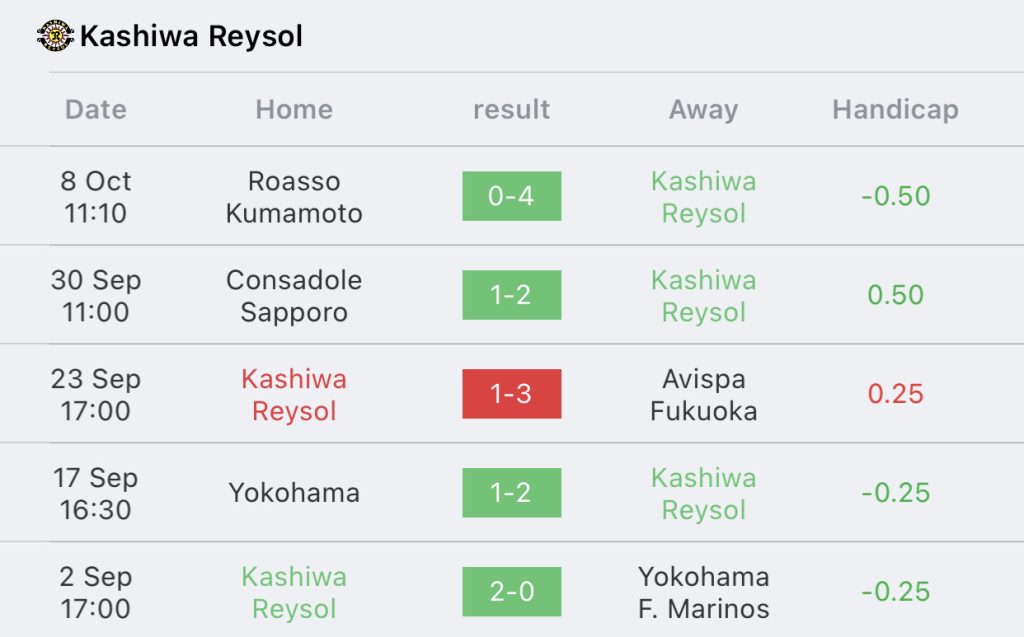Click the 8 Oct 11:10 match date
The height and width of the screenshot is (637, 1024).
coord(95,197)
